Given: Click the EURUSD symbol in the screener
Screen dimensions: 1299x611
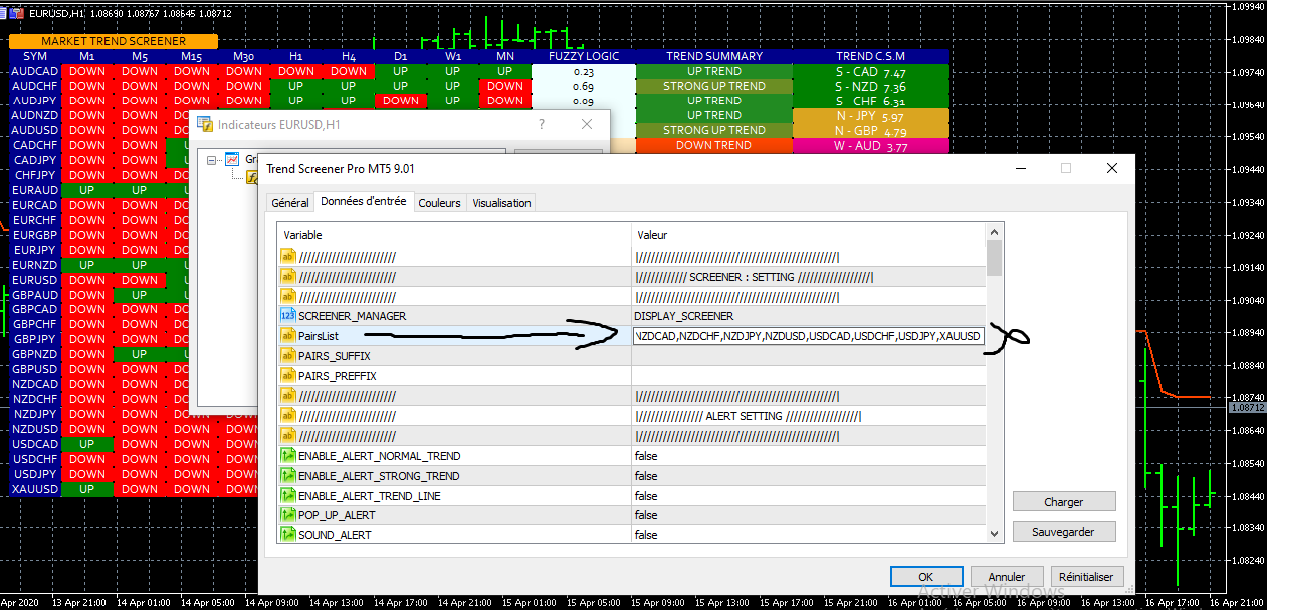Looking at the screenshot, I should (35, 280).
